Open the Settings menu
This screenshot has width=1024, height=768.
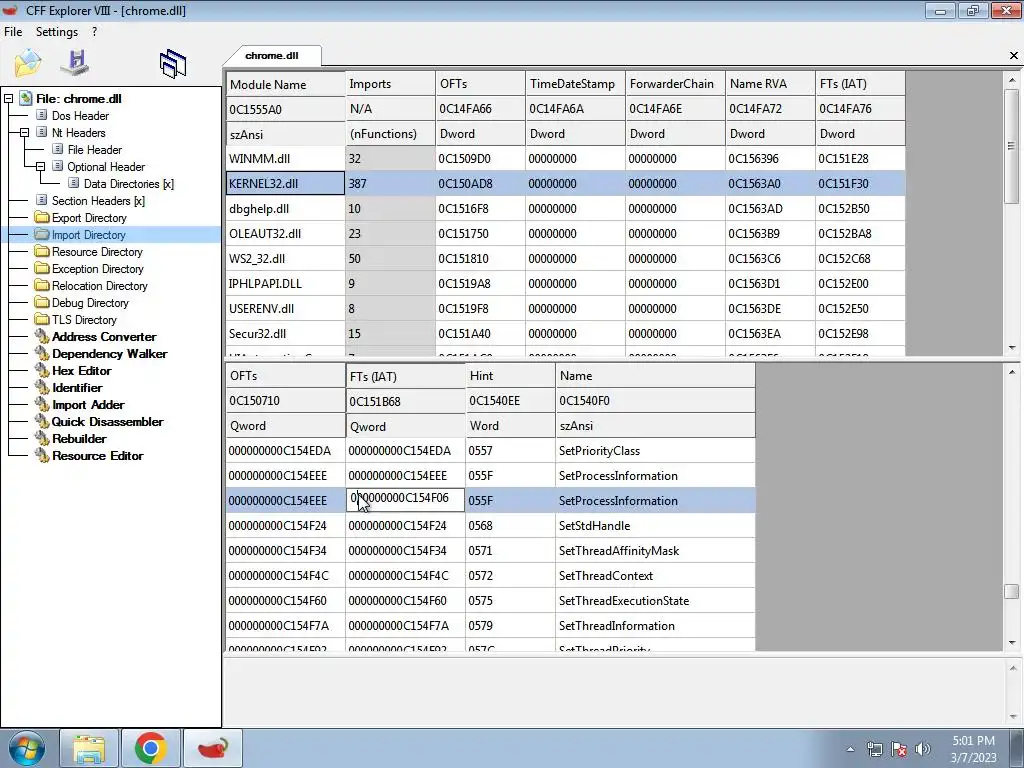[x=57, y=31]
